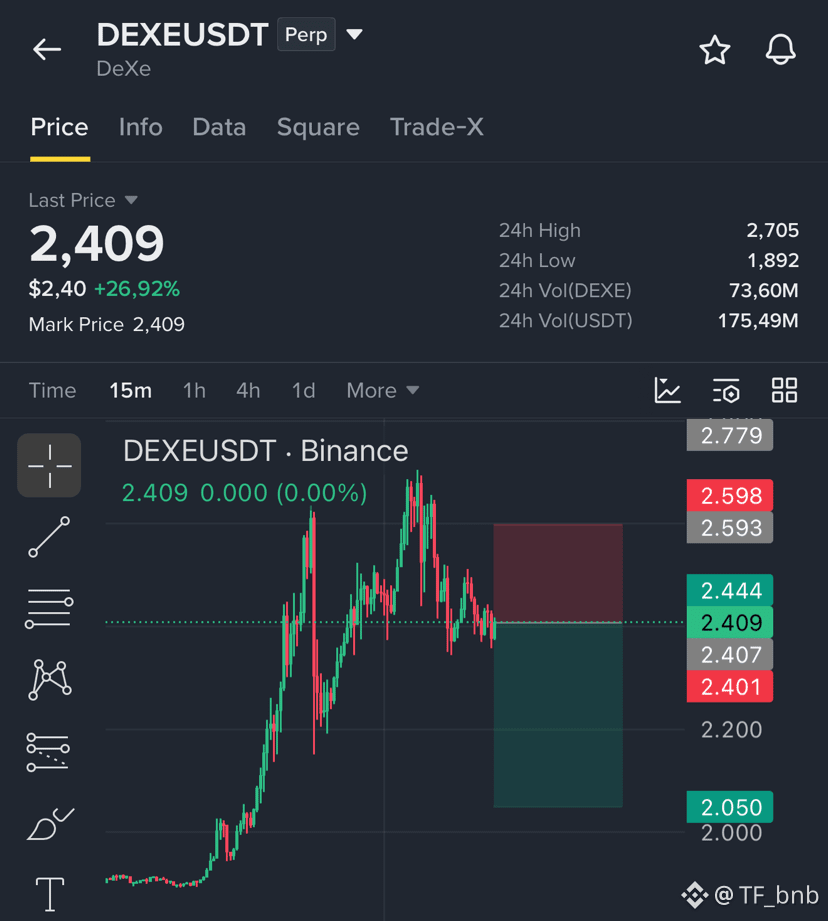Click the 2.593 gray price label

tap(730, 527)
